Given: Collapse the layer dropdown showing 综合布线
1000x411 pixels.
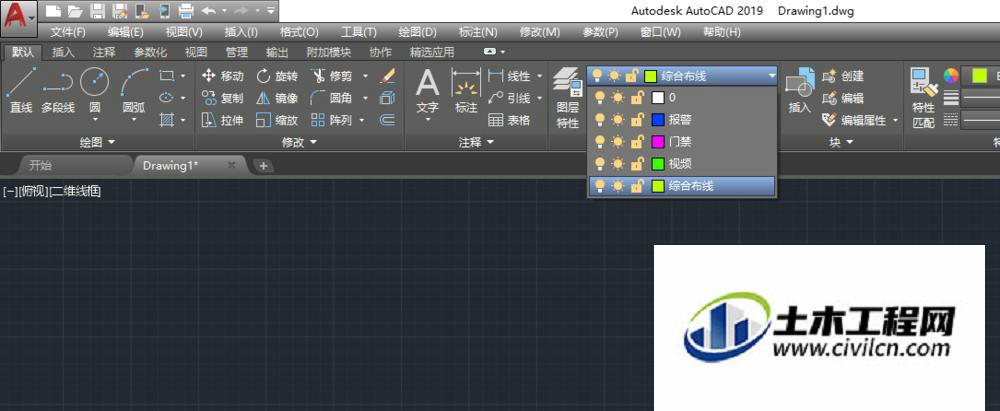Looking at the screenshot, I should click(x=772, y=77).
